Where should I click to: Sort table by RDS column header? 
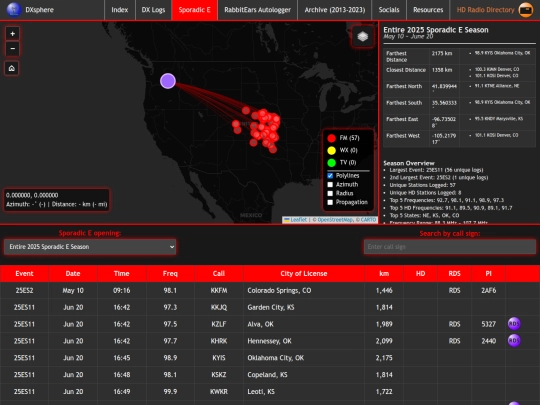pyautogui.click(x=454, y=274)
